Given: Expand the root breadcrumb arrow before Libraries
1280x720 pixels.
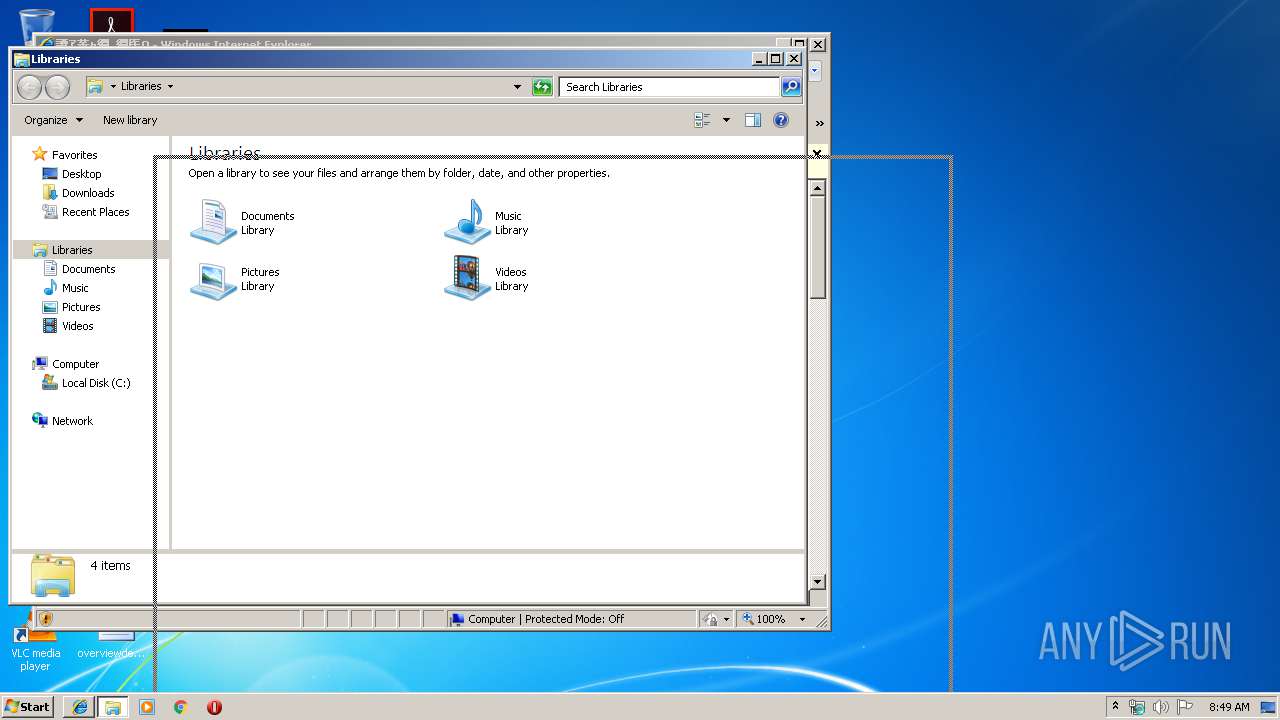Looking at the screenshot, I should tap(114, 87).
